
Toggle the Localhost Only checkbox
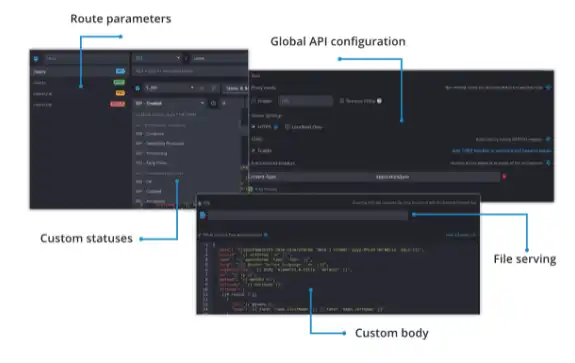pos(287,127)
